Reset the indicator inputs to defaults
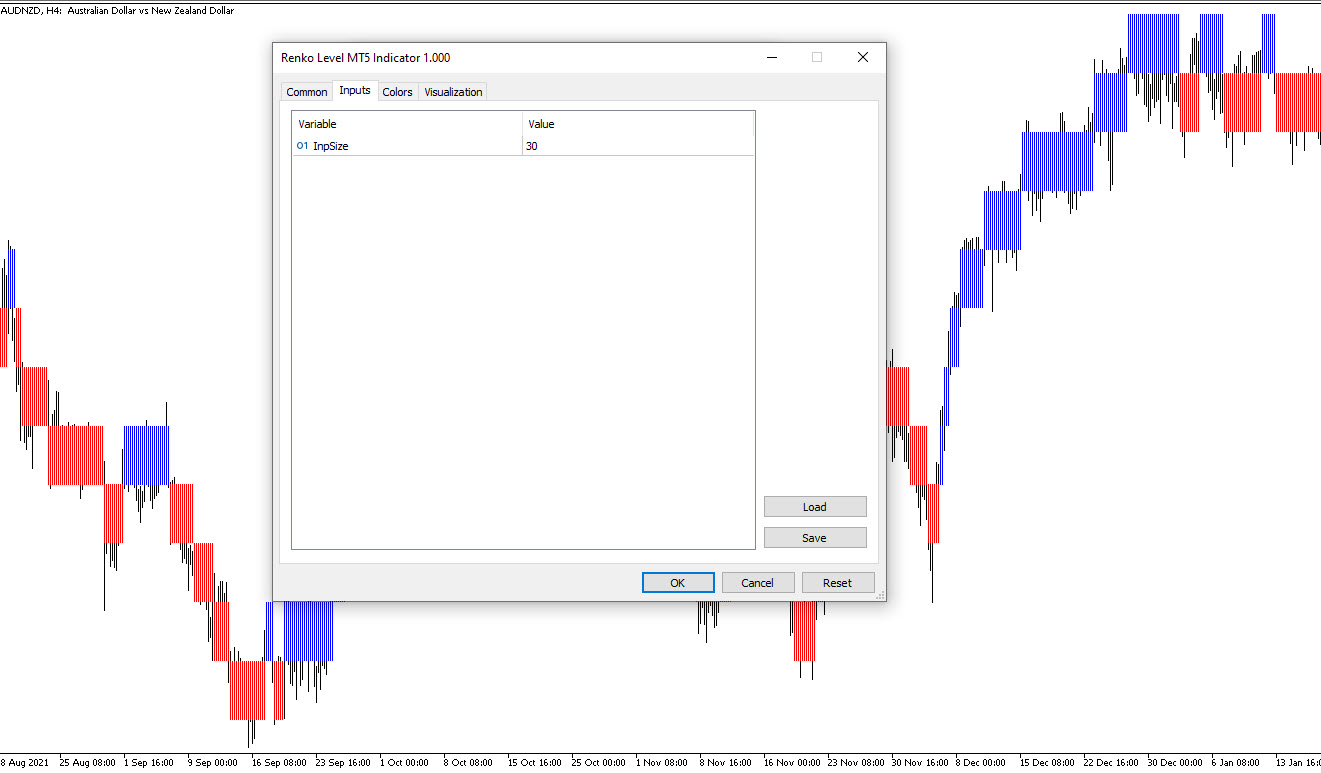1321x773 pixels. click(837, 583)
